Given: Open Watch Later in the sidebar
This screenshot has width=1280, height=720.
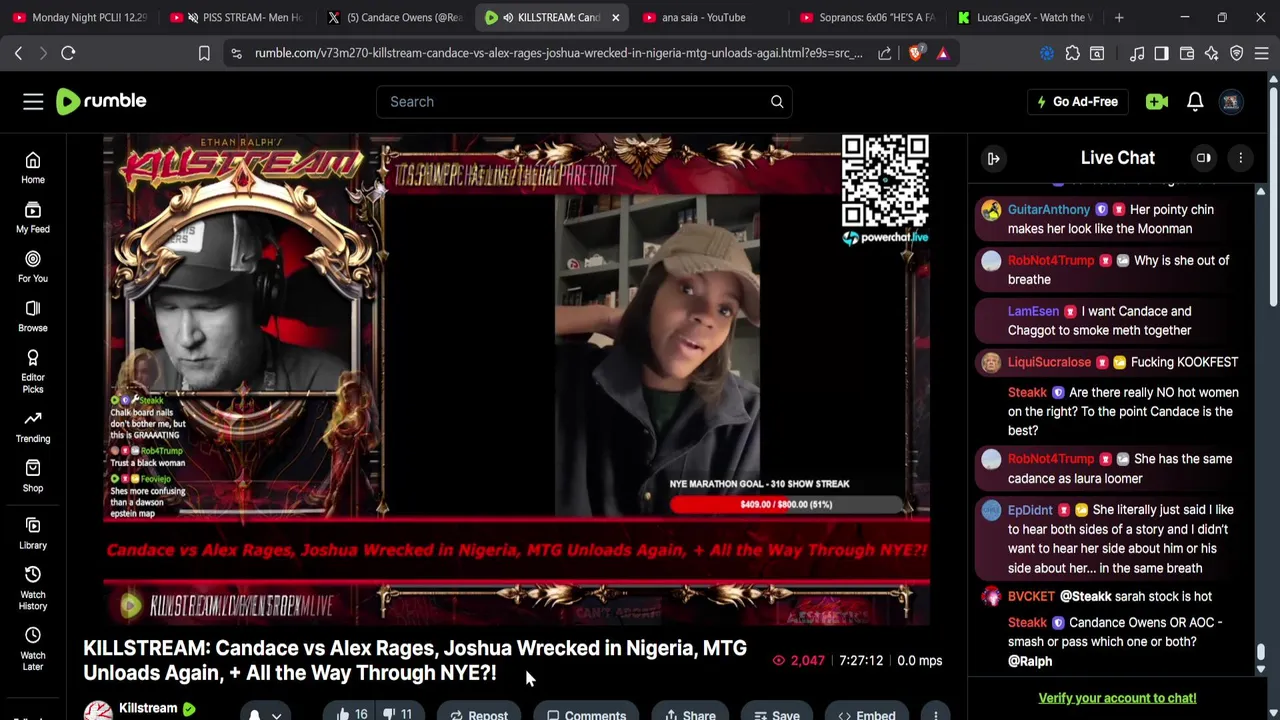Looking at the screenshot, I should tap(33, 649).
